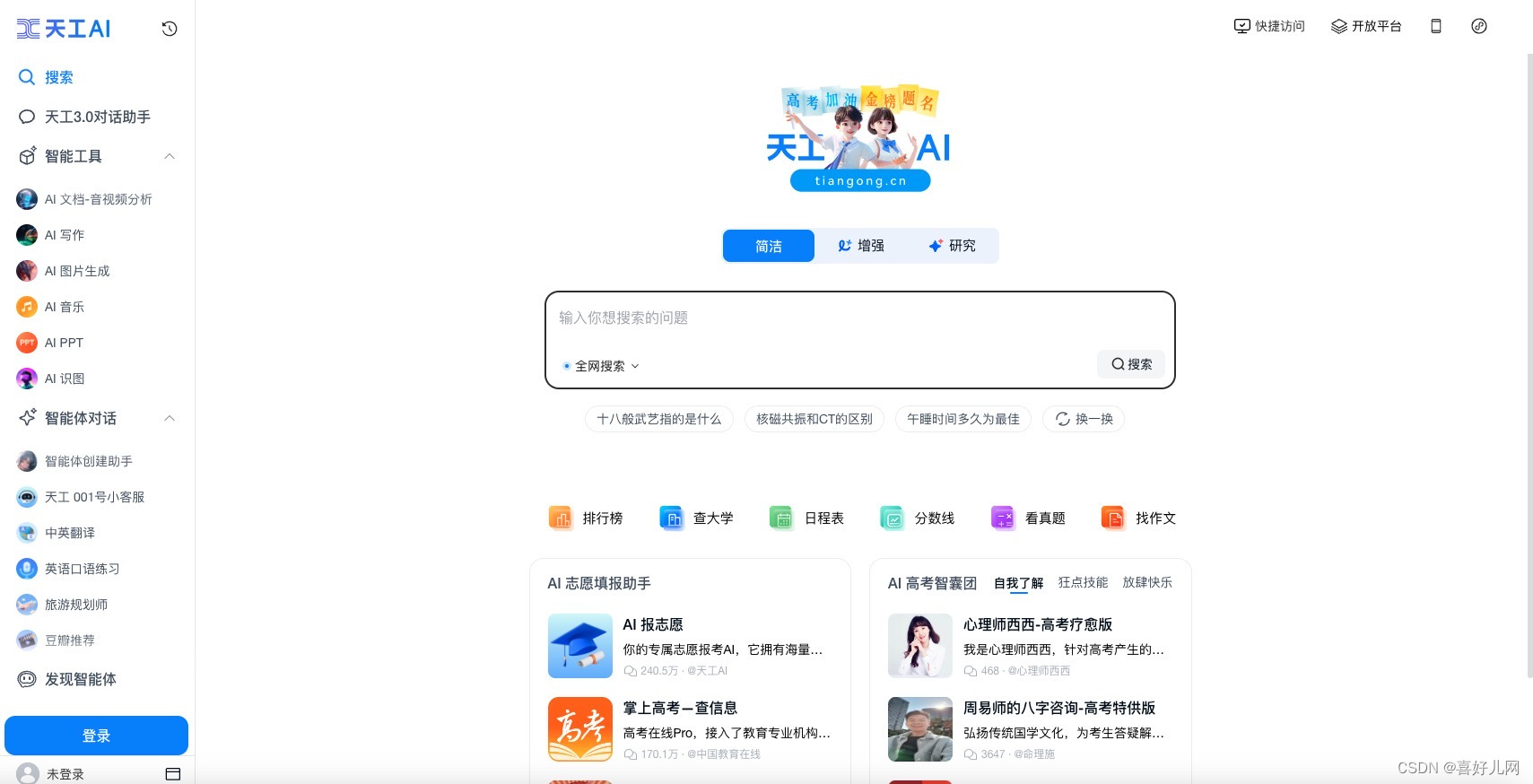Open the 日程表 shortcut
The height and width of the screenshot is (784, 1533).
806,518
